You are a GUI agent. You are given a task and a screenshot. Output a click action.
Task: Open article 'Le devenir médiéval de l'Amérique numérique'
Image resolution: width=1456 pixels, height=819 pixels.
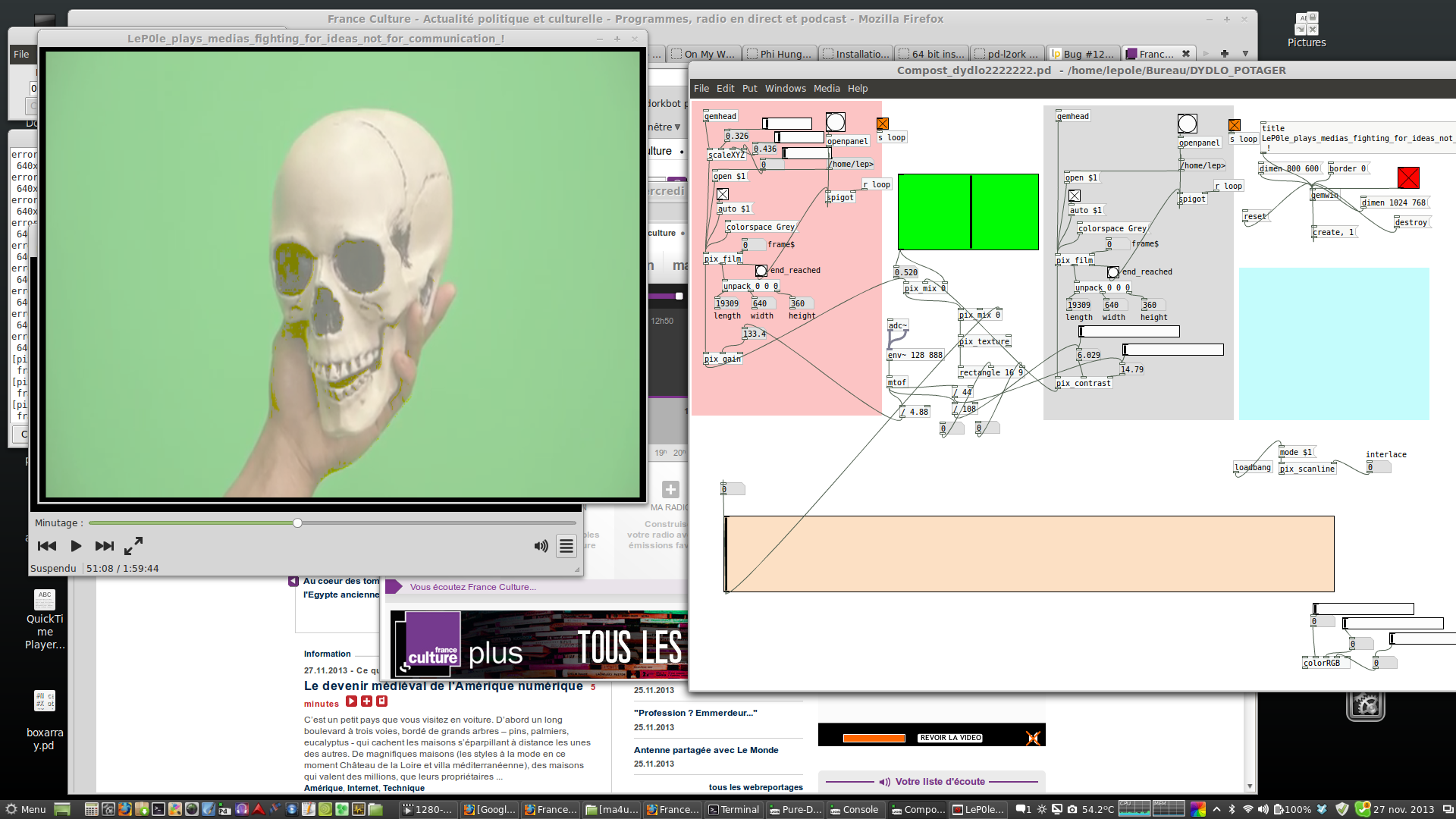point(443,686)
